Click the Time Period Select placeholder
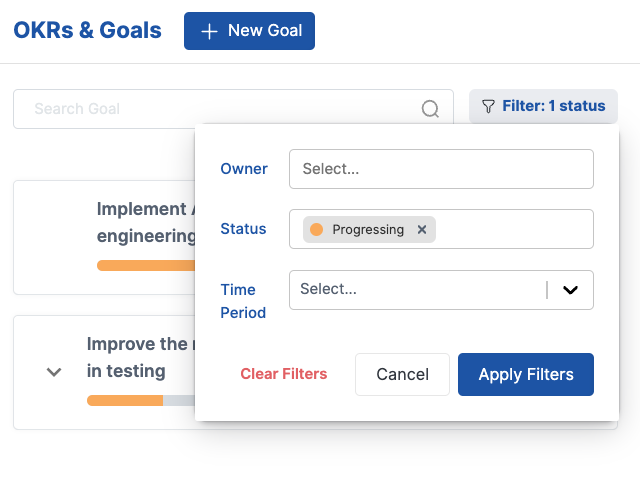The height and width of the screenshot is (481, 640). tap(328, 289)
